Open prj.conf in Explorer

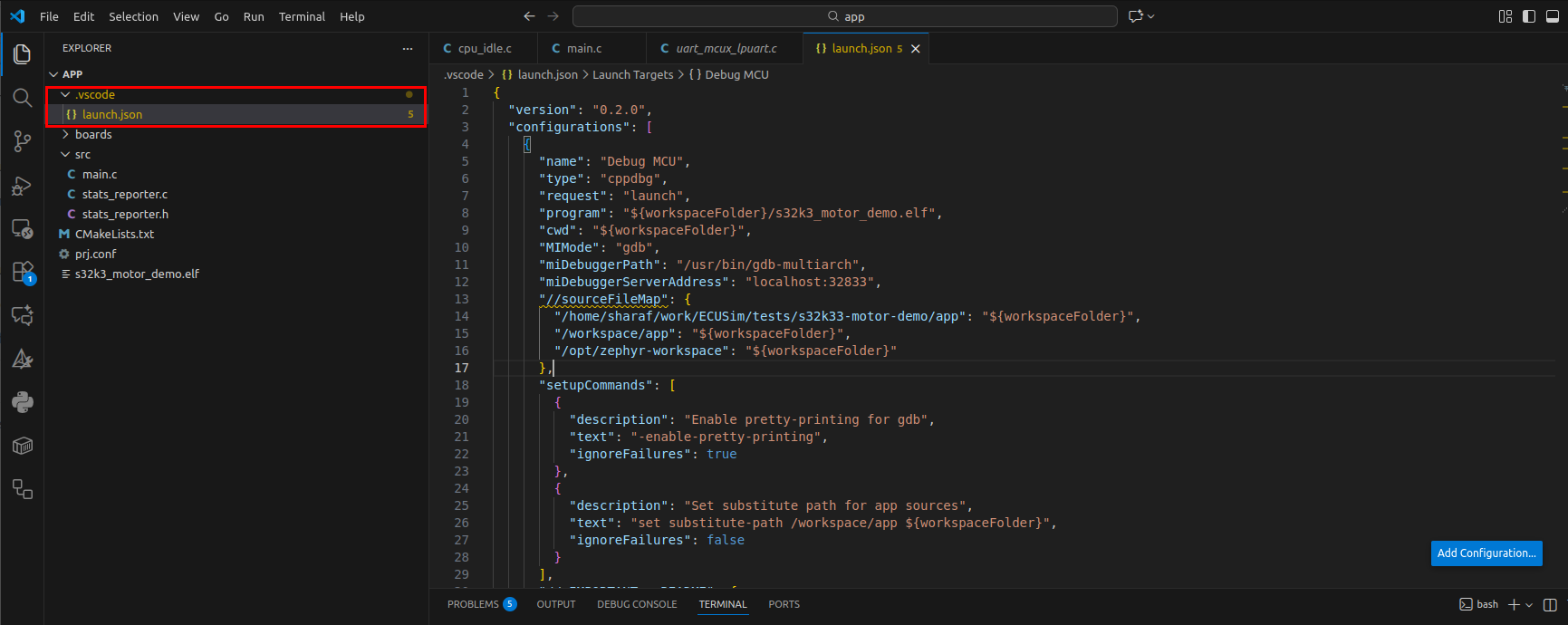pyautogui.click(x=236, y=254)
